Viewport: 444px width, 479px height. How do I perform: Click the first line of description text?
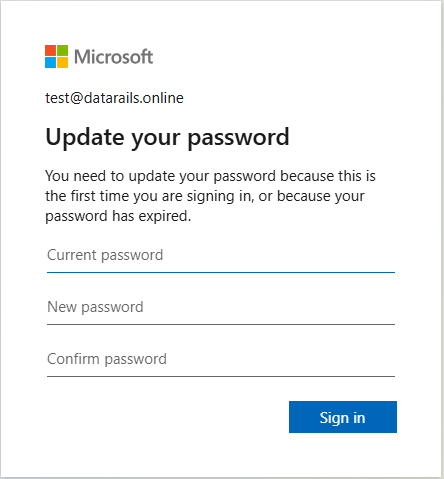click(x=210, y=176)
